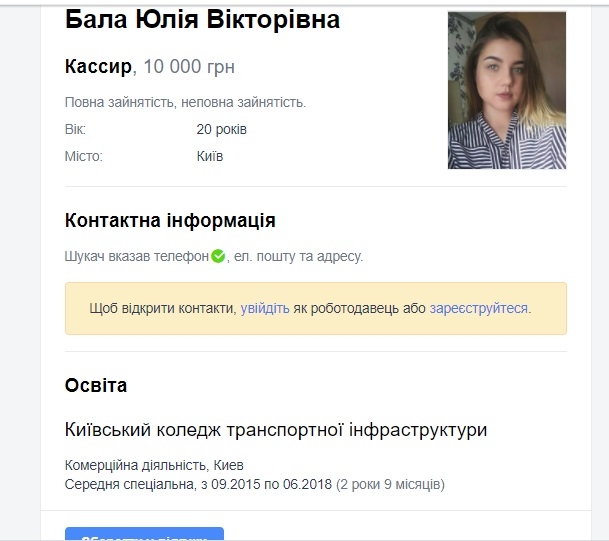The height and width of the screenshot is (541, 609).
Task: Click the job title "Кассир"
Action: click(98, 67)
